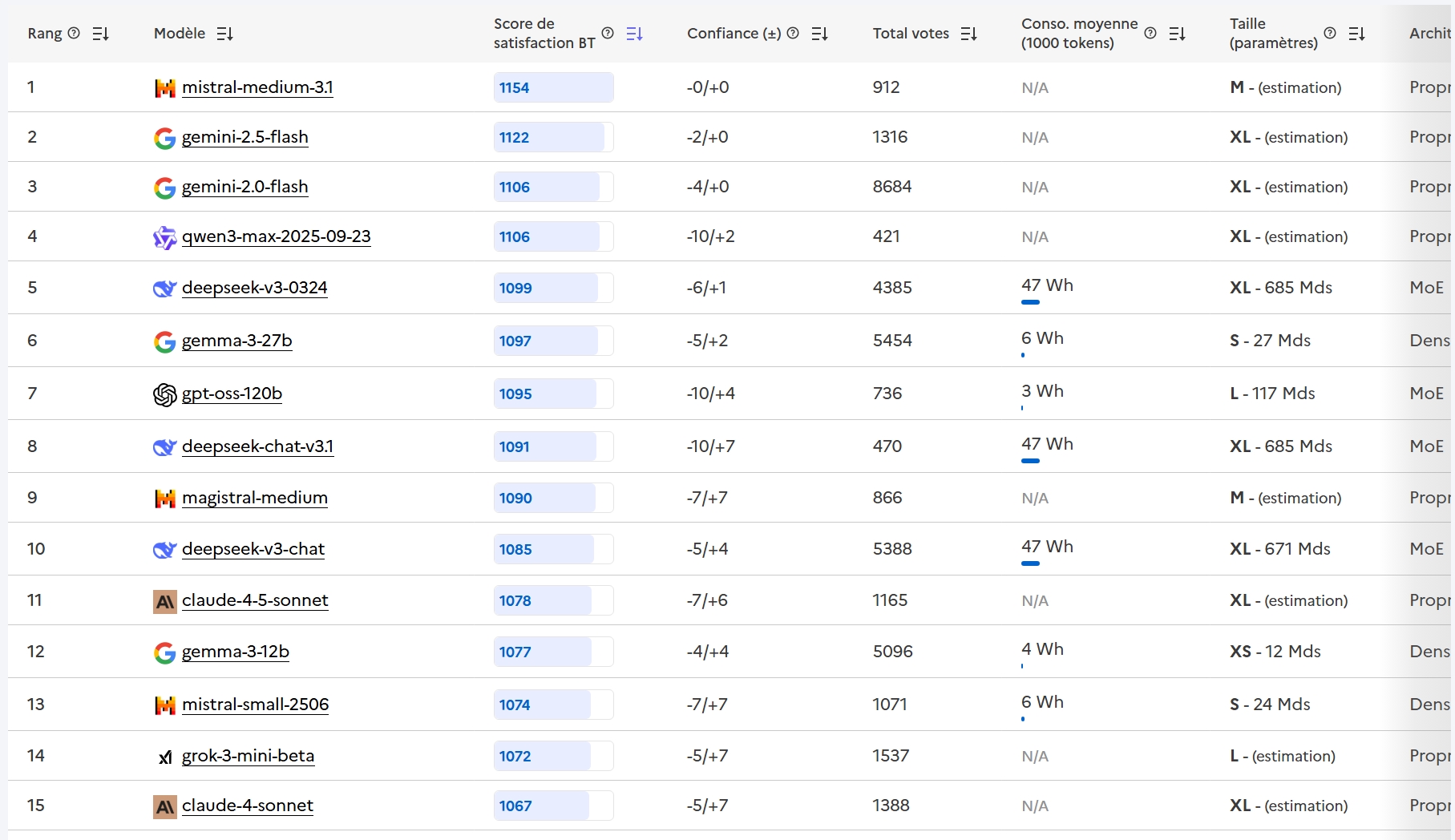Sort by Taille (paramètres) column
1455x840 pixels.
pos(1356,34)
